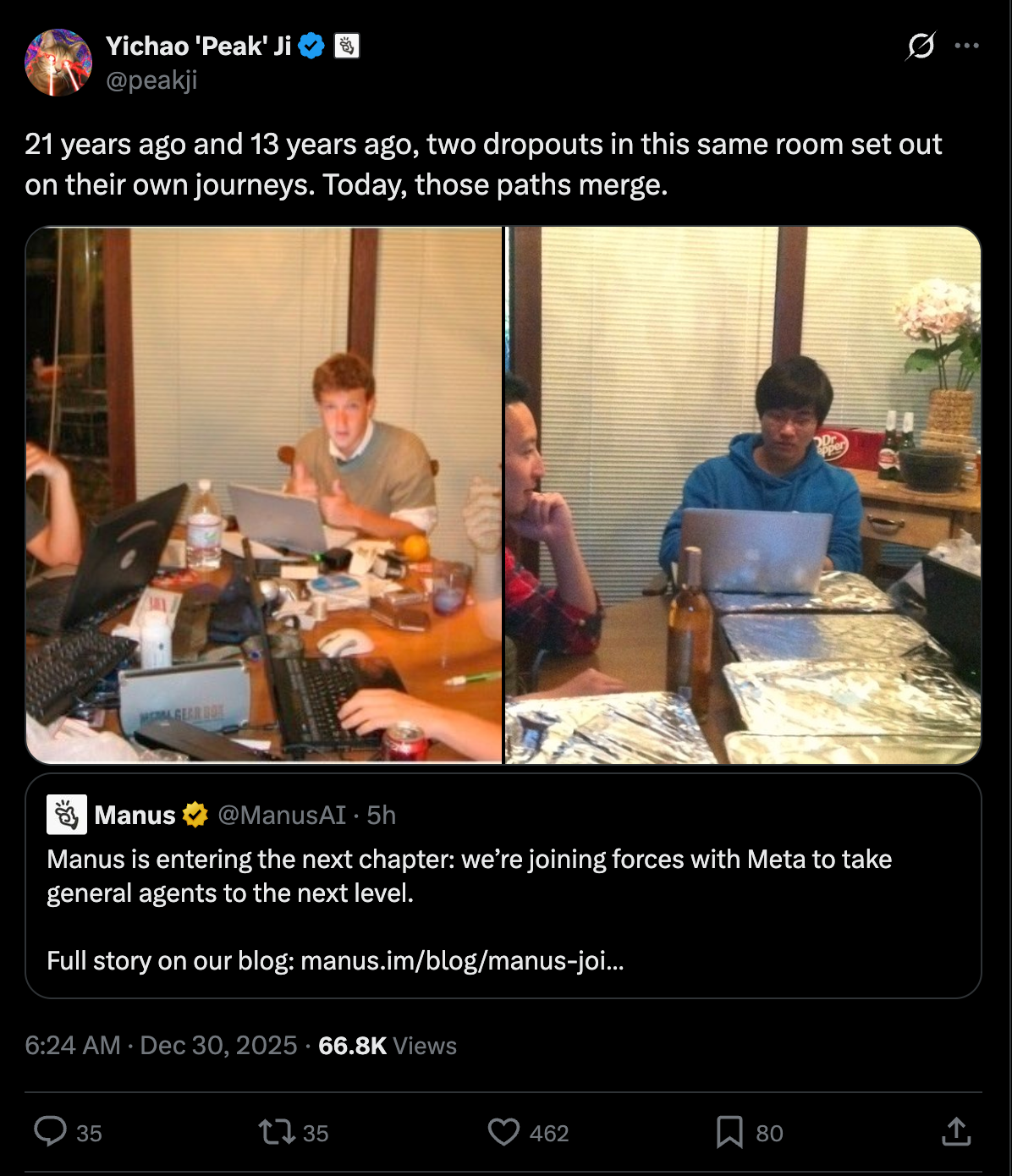Image resolution: width=1012 pixels, height=1176 pixels.
Task: Click the gold verified badge beside Manus
Action: coord(194,815)
